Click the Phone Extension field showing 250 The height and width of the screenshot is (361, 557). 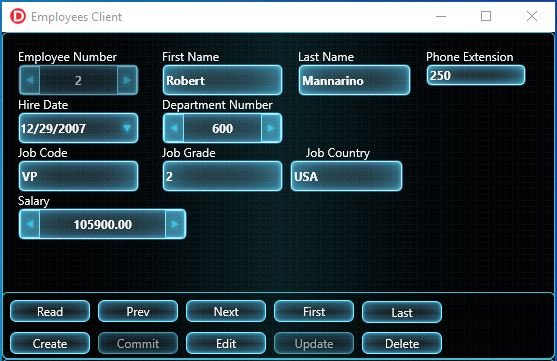pos(476,75)
